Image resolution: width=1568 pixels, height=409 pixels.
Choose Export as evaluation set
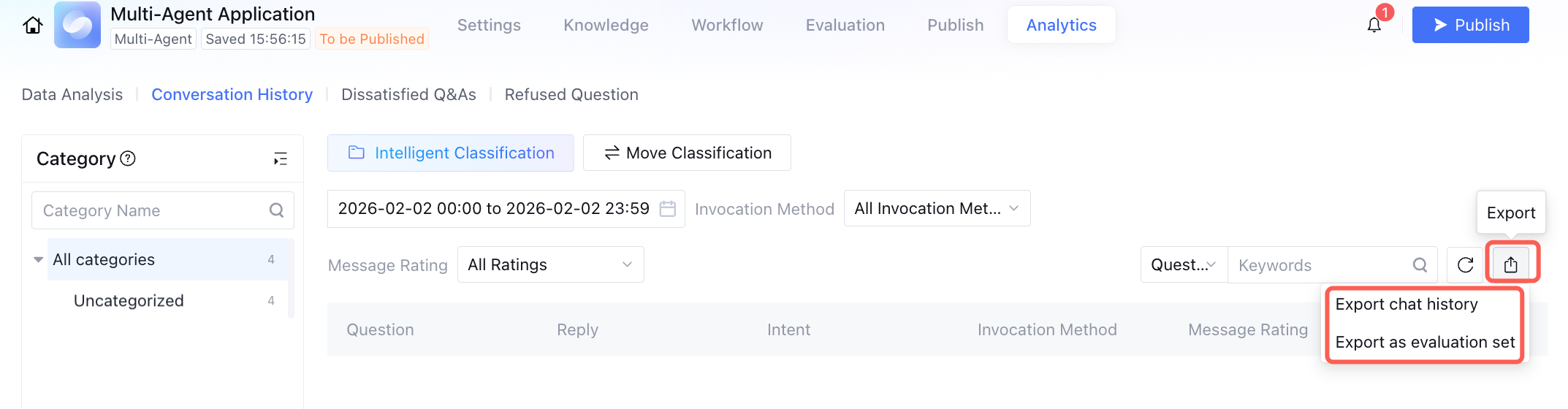(x=1424, y=342)
